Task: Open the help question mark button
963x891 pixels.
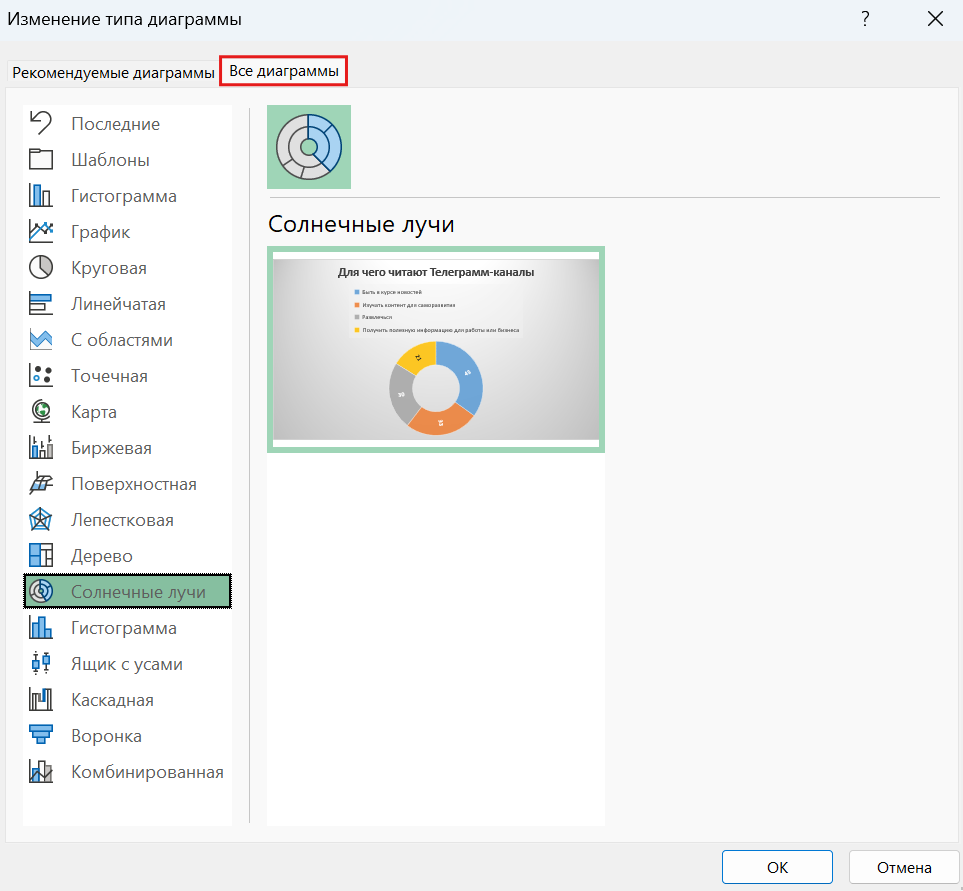Action: tap(865, 19)
